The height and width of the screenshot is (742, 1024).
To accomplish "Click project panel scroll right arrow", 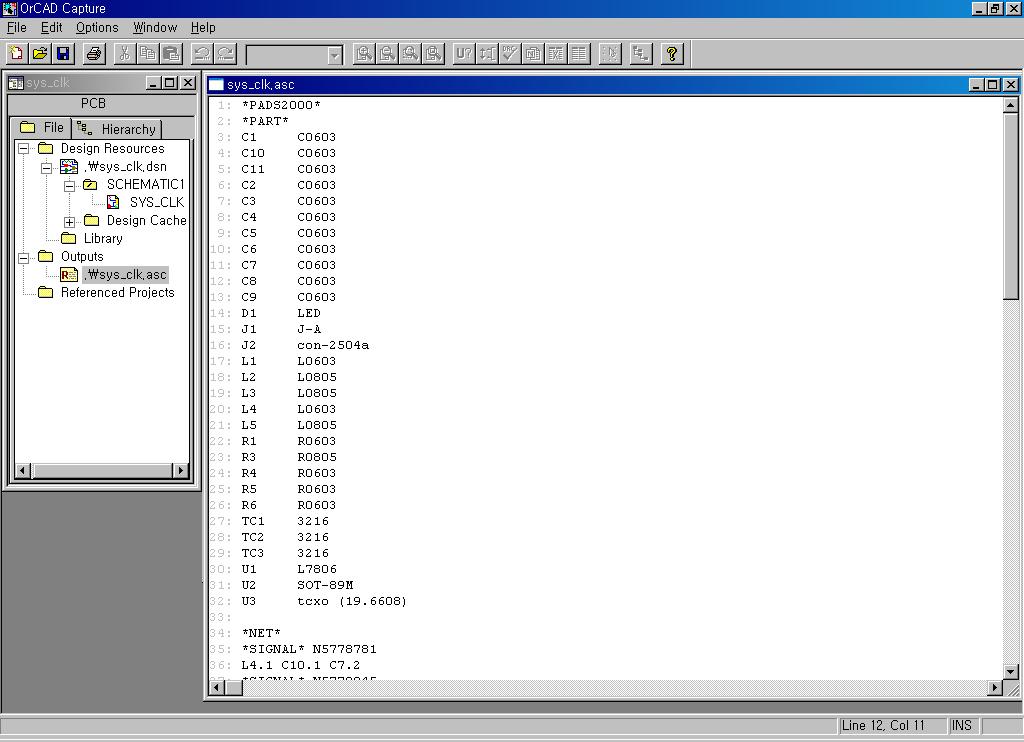I will coord(181,470).
